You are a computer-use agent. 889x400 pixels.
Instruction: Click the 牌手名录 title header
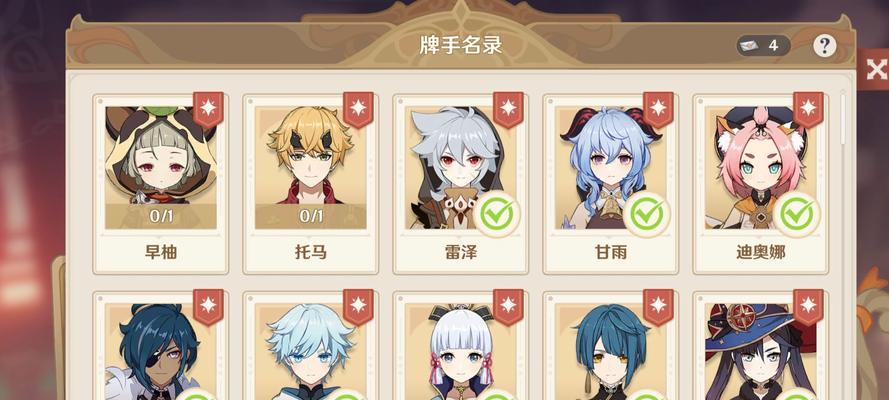click(x=461, y=45)
